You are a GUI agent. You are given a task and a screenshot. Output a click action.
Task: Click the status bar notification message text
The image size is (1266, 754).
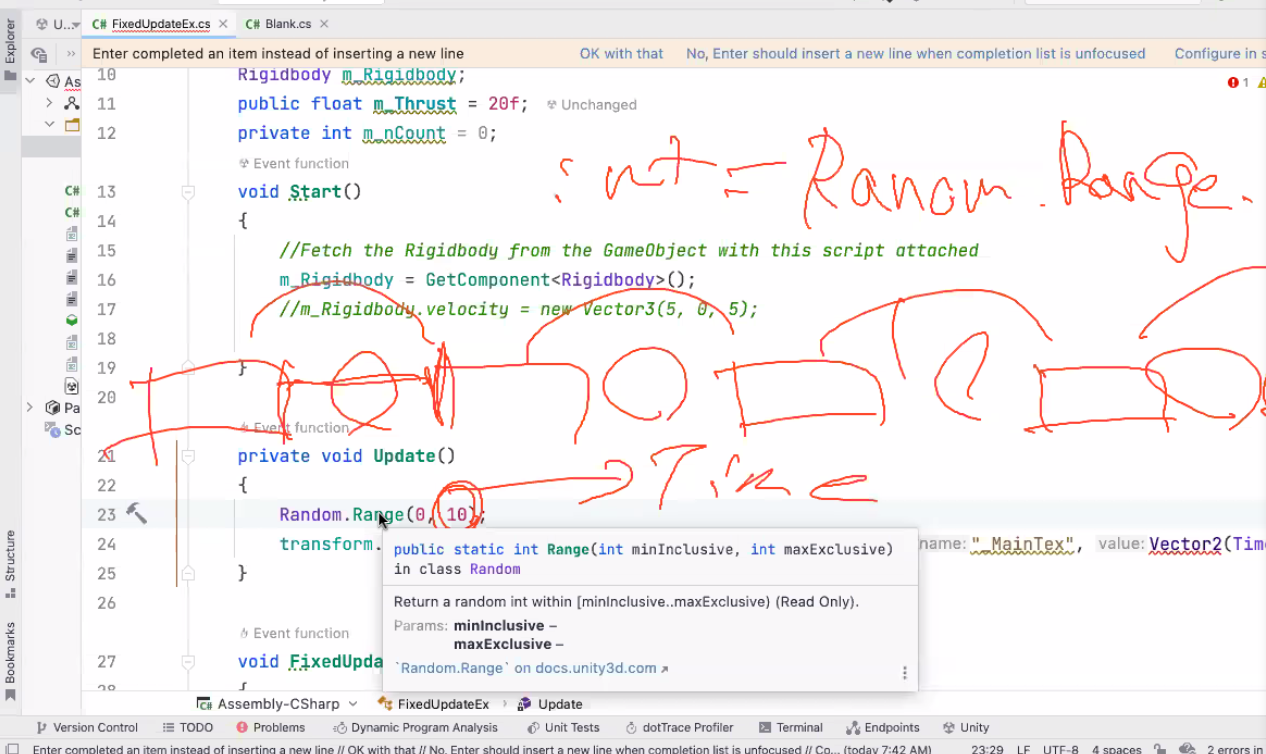[x=482, y=748]
